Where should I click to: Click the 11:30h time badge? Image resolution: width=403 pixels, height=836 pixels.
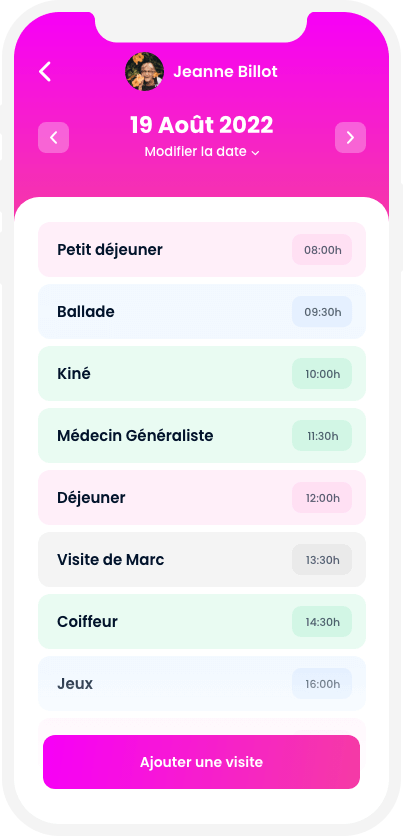coord(322,436)
